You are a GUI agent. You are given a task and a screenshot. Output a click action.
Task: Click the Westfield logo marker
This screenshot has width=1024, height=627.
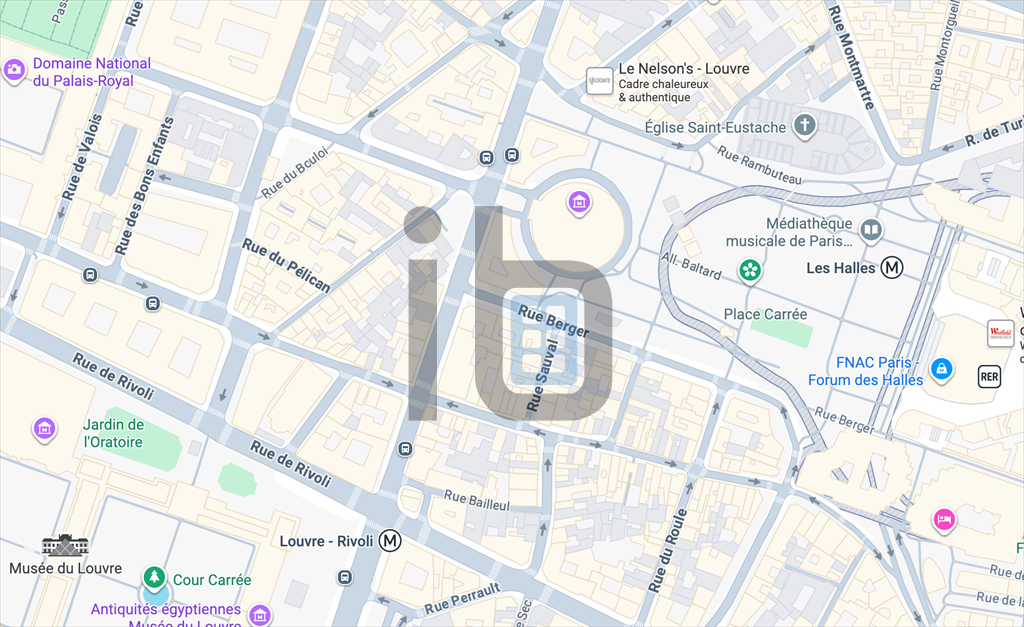1000,333
